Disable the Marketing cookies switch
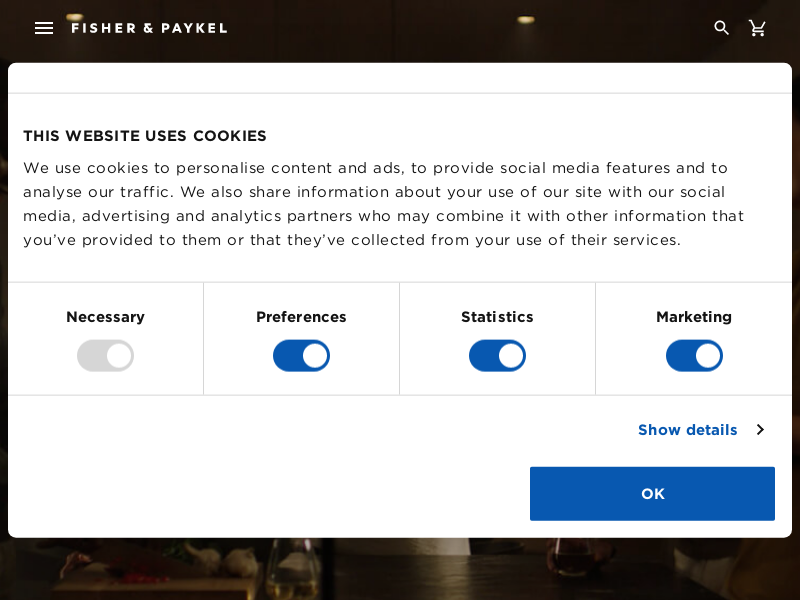Image resolution: width=800 pixels, height=600 pixels. (694, 356)
